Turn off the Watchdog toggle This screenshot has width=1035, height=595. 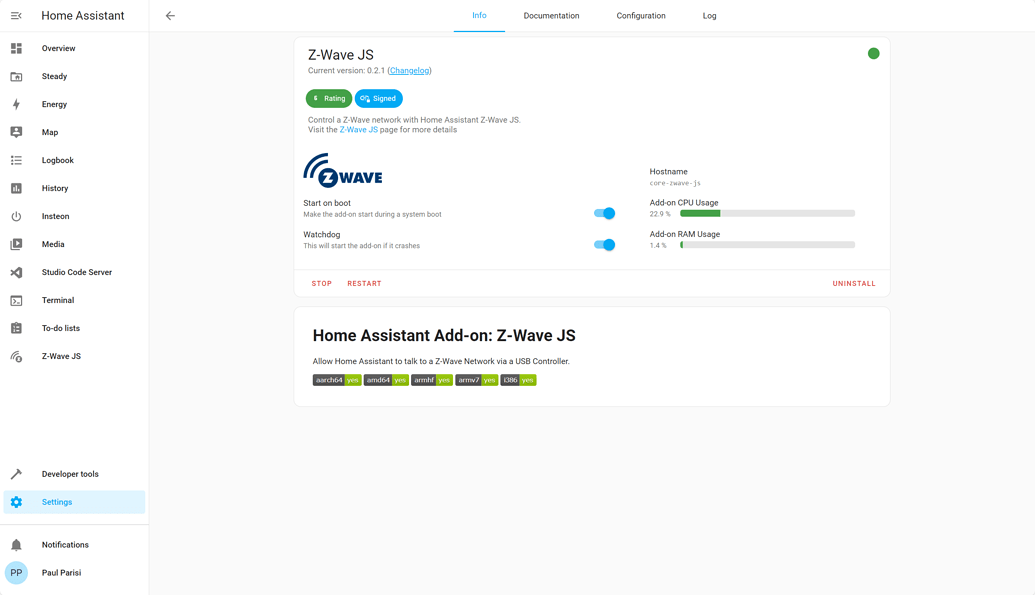pyautogui.click(x=605, y=244)
